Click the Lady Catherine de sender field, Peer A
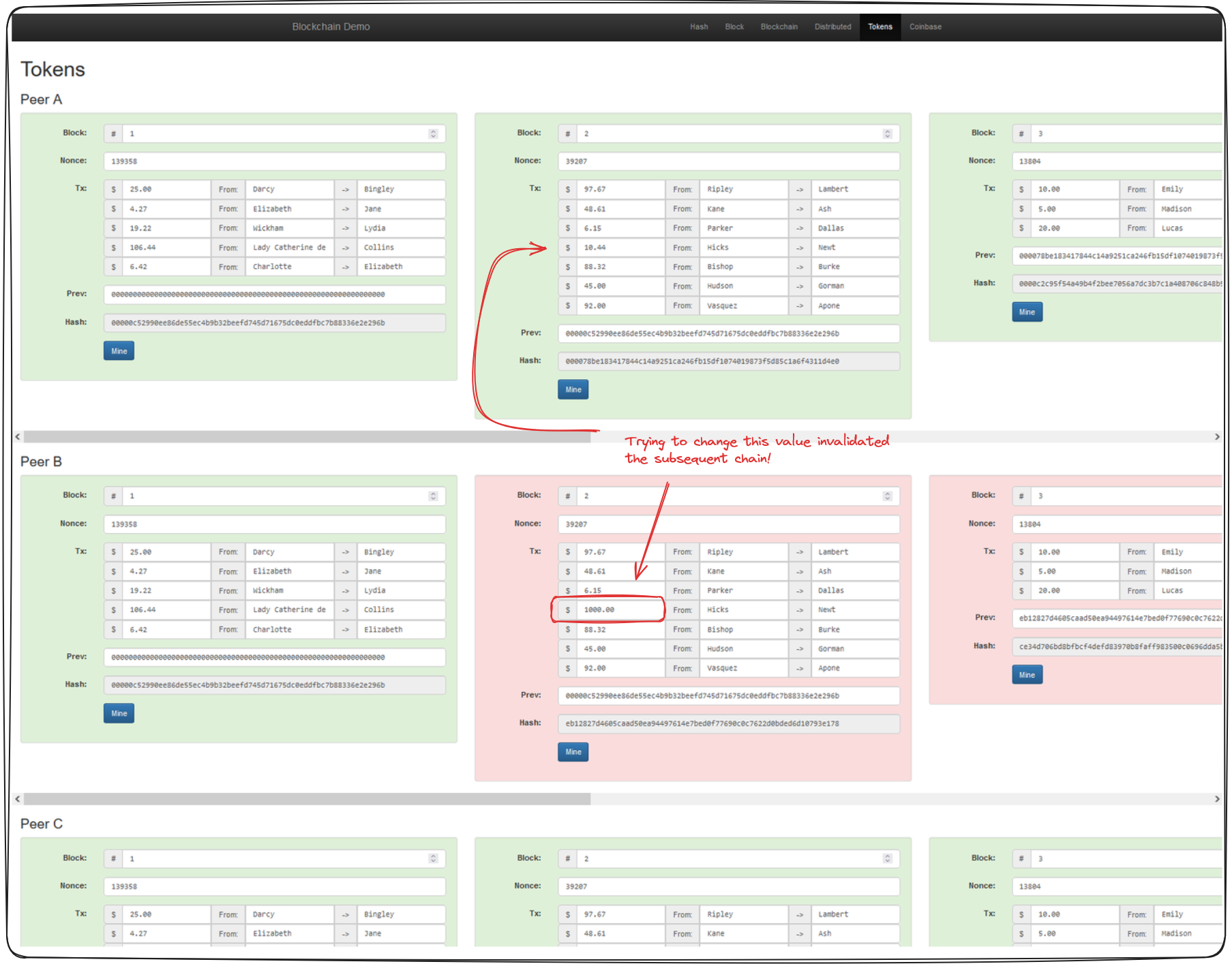Viewport: 1232px width, 964px height. tap(289, 247)
